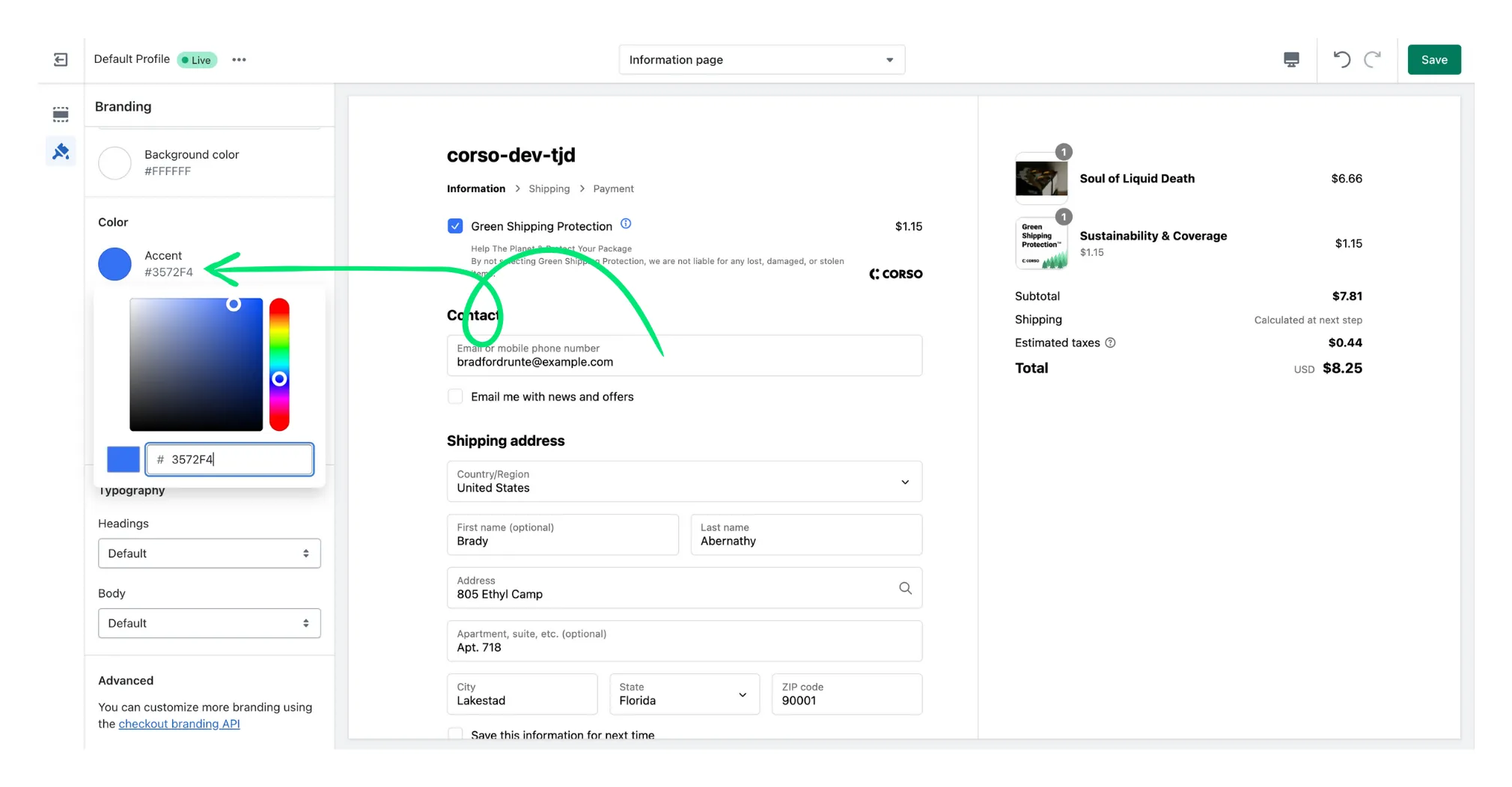This screenshot has width=1512, height=787.
Task: Click the undo arrow icon
Action: tap(1341, 60)
